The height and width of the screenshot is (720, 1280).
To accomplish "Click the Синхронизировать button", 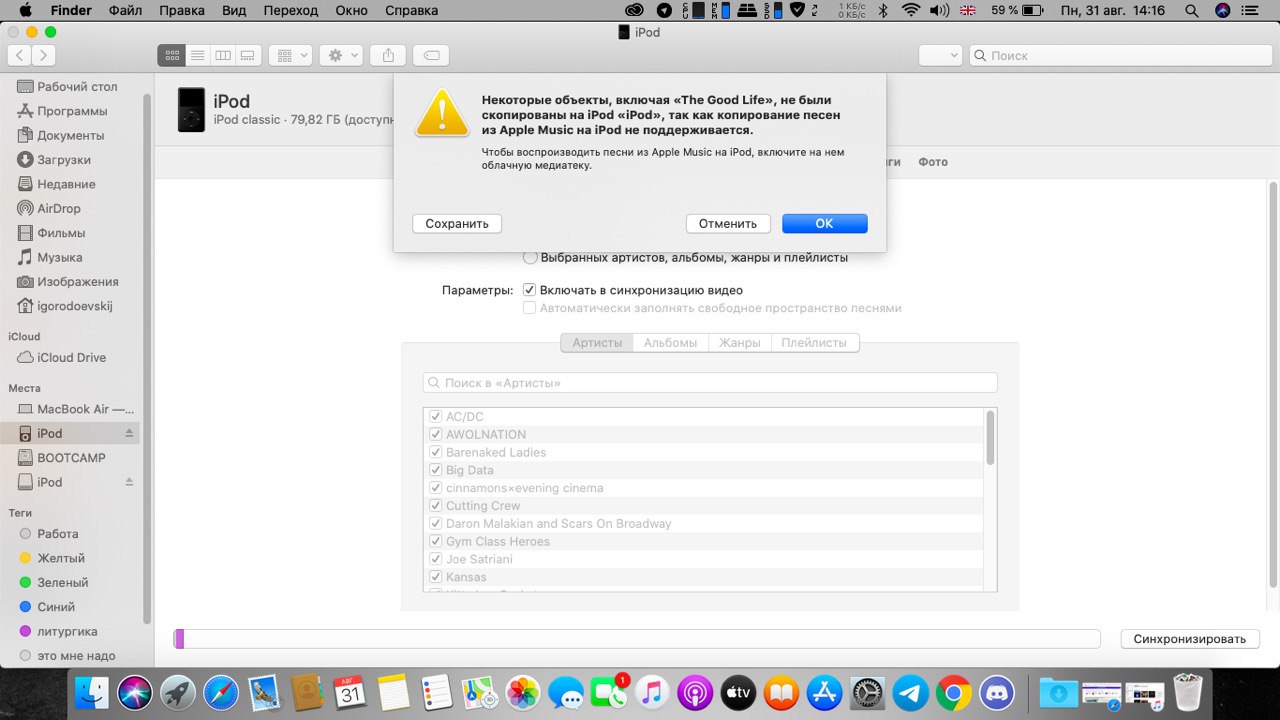I will (1190, 639).
